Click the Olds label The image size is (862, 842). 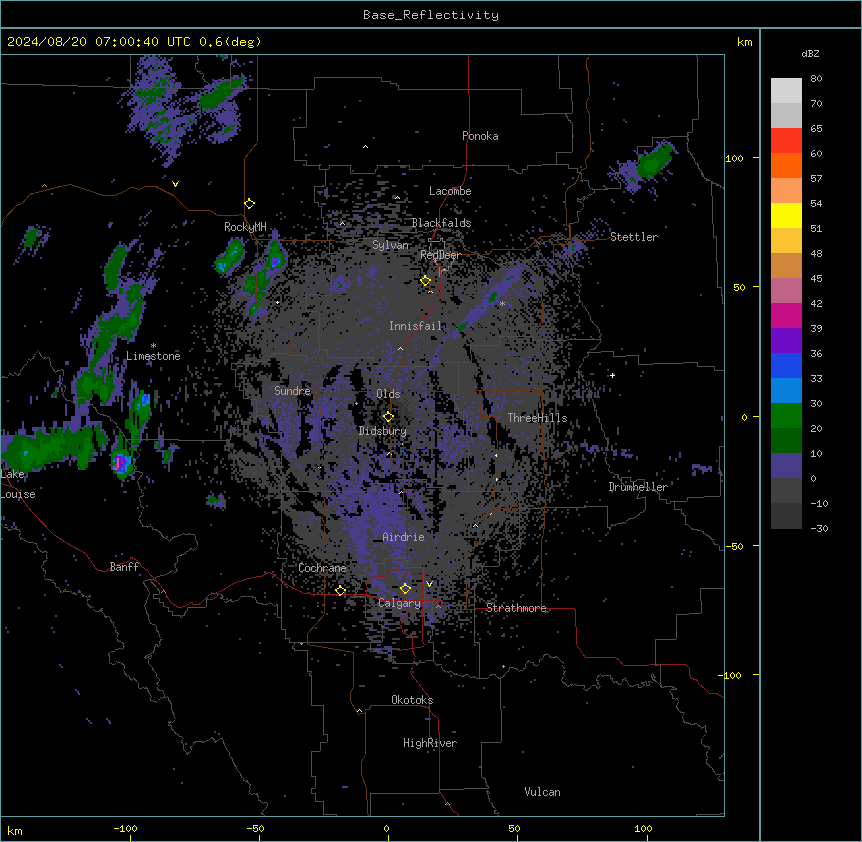coord(388,394)
